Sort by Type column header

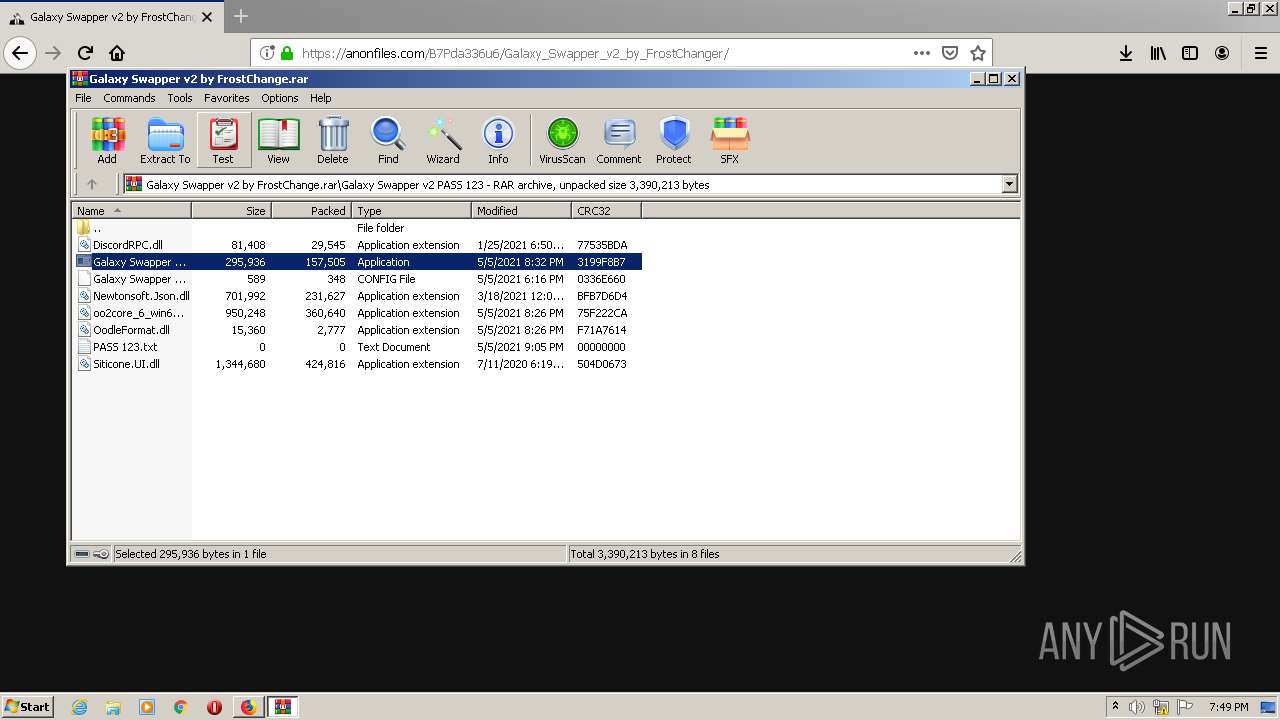click(x=411, y=211)
